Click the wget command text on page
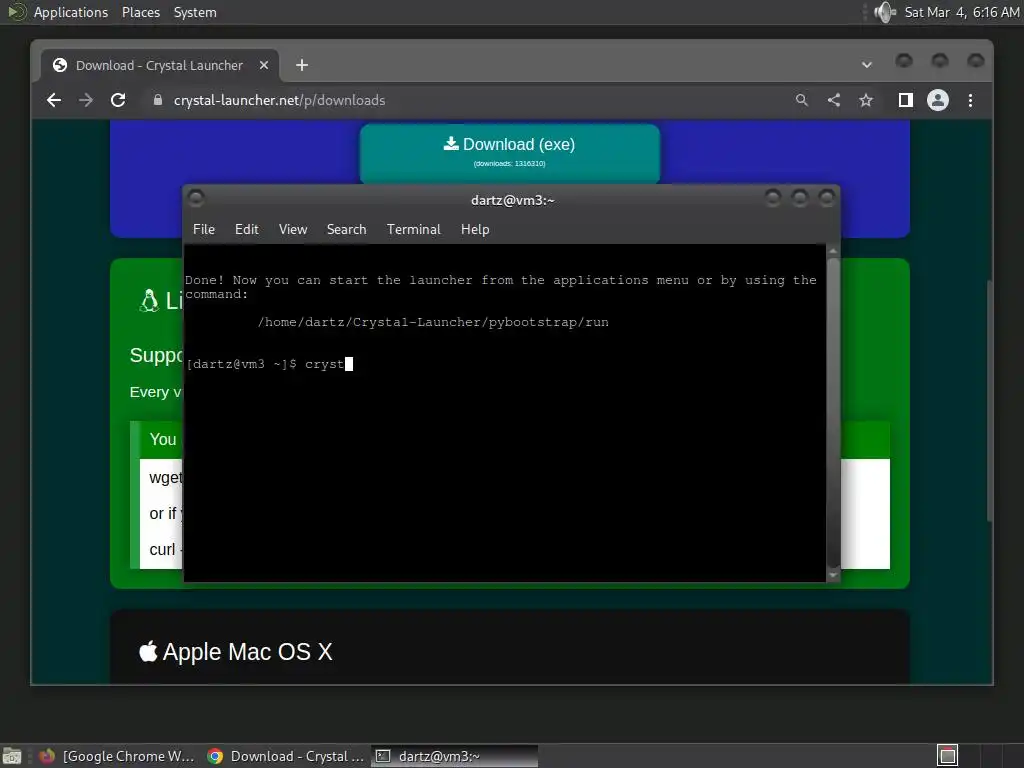Screen dimensions: 1024x768 coord(165,477)
